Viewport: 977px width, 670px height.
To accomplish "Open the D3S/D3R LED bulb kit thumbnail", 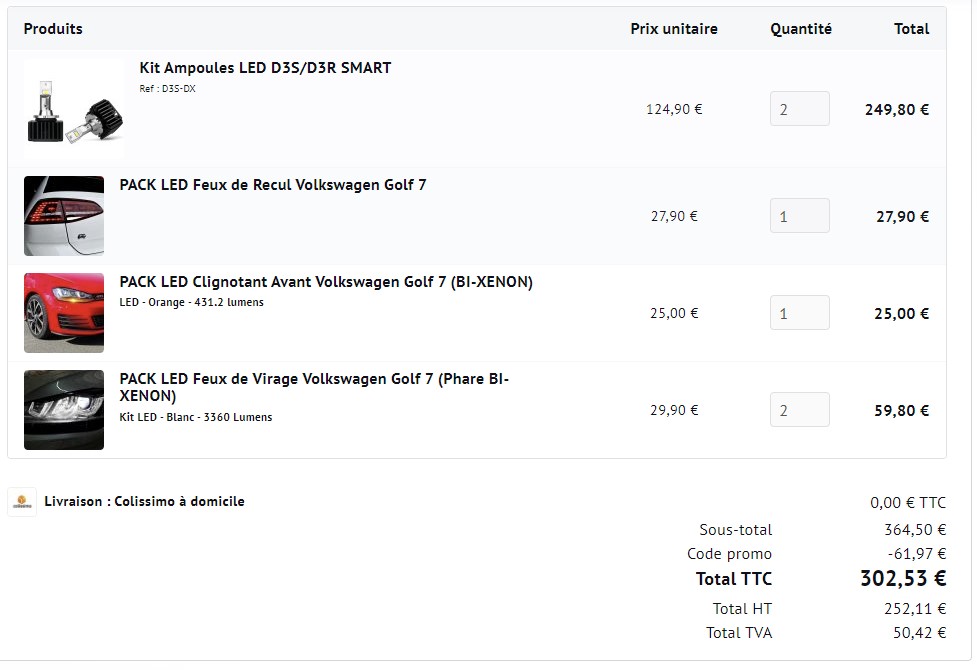I will pos(74,109).
